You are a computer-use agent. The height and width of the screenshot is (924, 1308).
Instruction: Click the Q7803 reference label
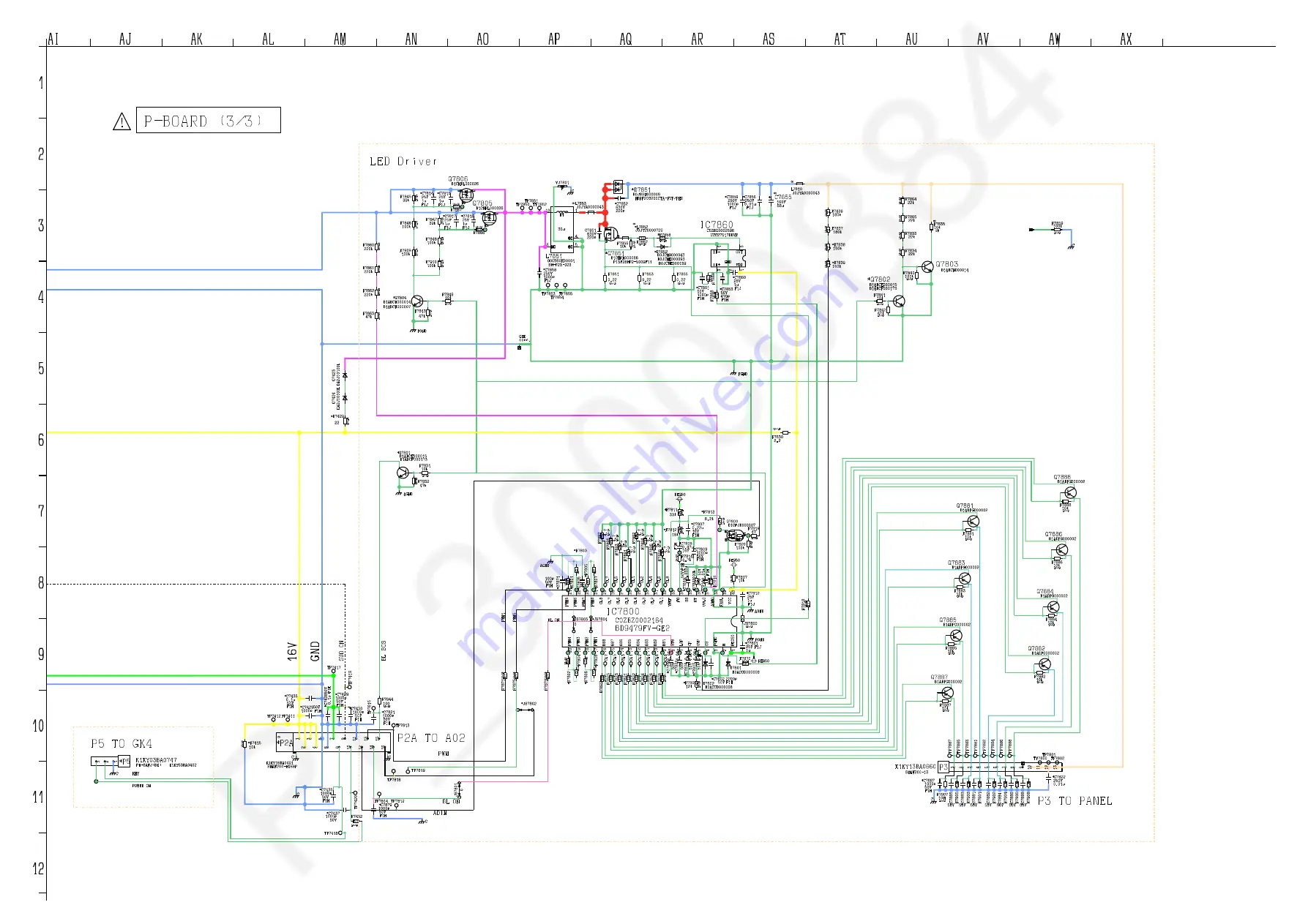(x=946, y=264)
